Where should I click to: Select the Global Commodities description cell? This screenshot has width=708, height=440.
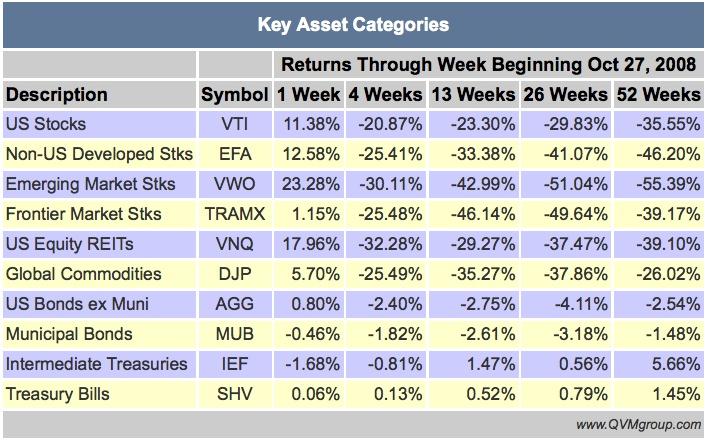[83, 274]
